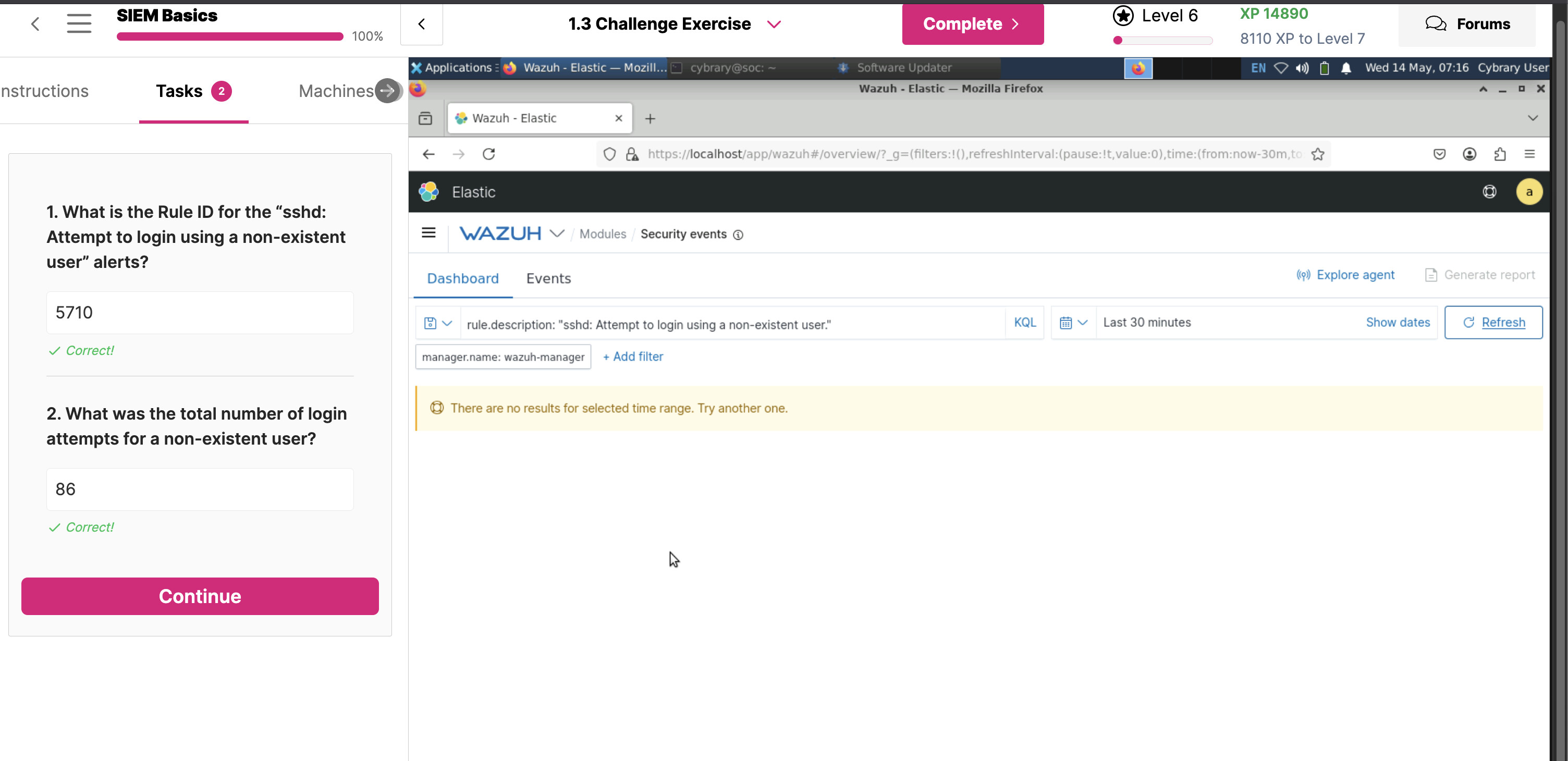The height and width of the screenshot is (761, 1568).
Task: Expand the 1.3 Challenge Exercise dropdown
Action: coord(774,24)
